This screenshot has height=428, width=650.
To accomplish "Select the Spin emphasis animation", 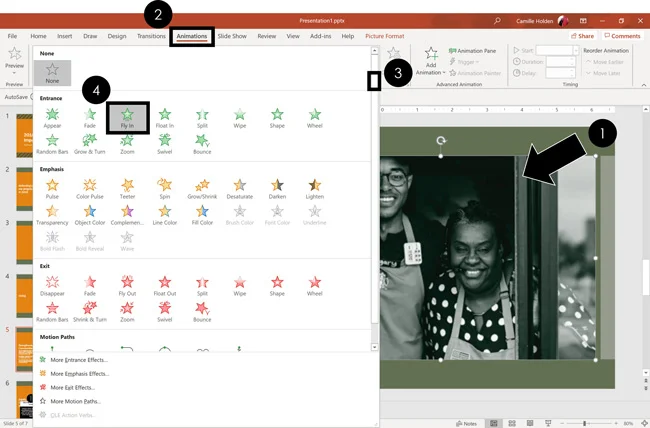I will pos(165,189).
